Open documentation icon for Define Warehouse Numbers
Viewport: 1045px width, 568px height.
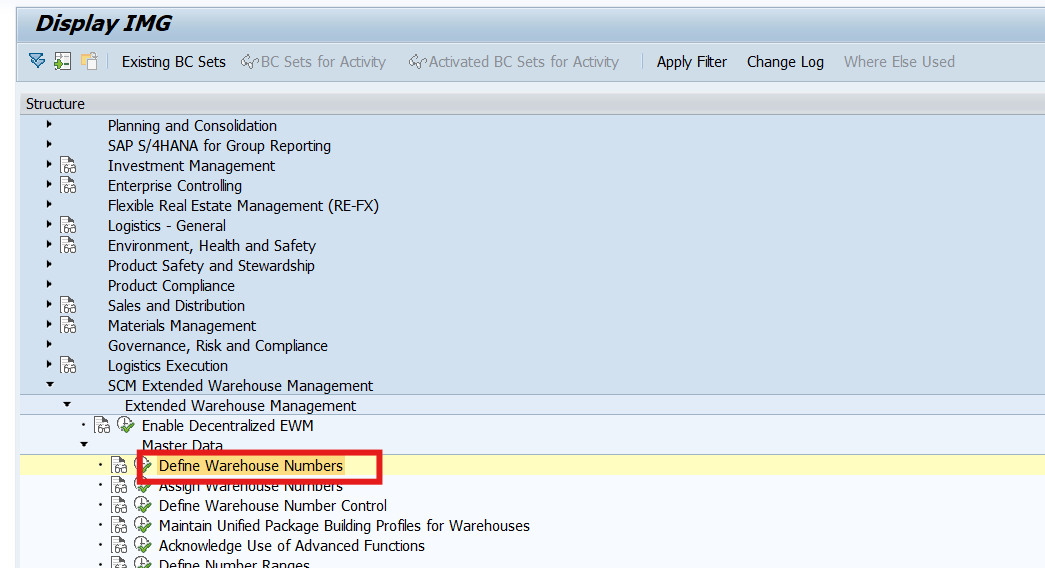pyautogui.click(x=119, y=465)
